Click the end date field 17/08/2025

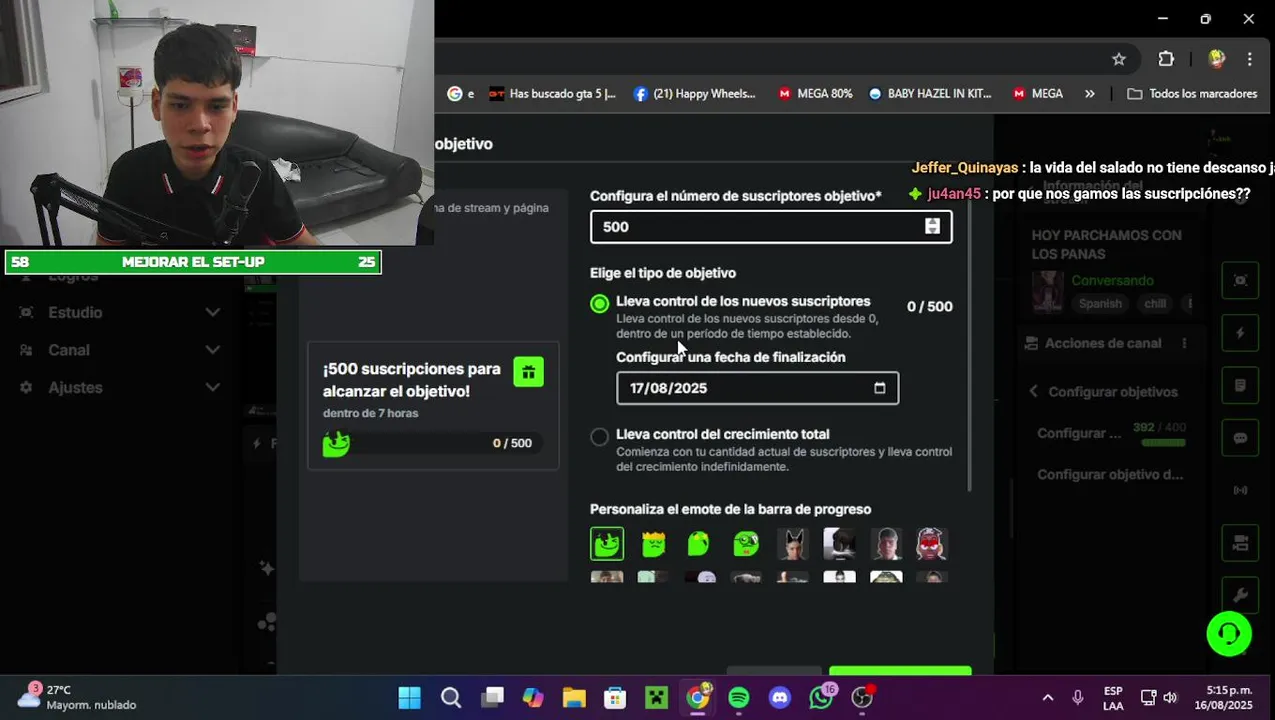(757, 388)
